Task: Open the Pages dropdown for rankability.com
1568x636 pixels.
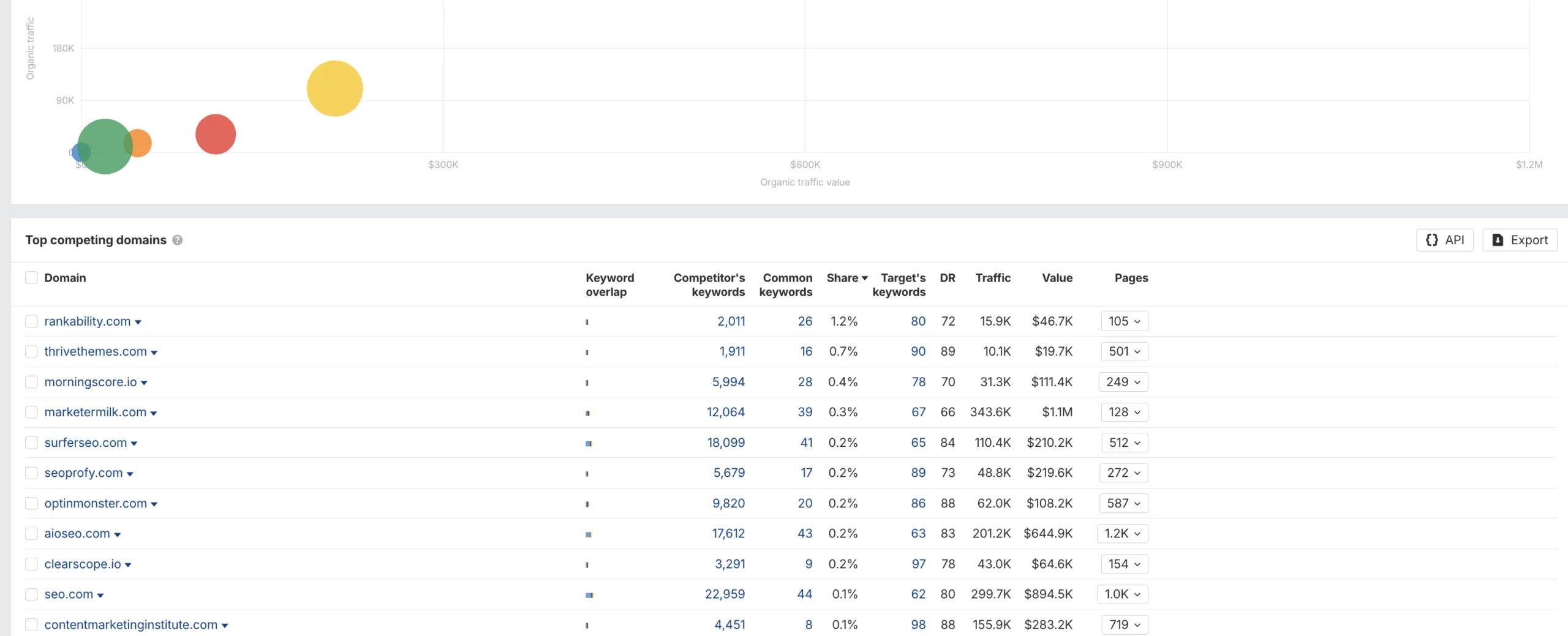Action: pos(1124,321)
